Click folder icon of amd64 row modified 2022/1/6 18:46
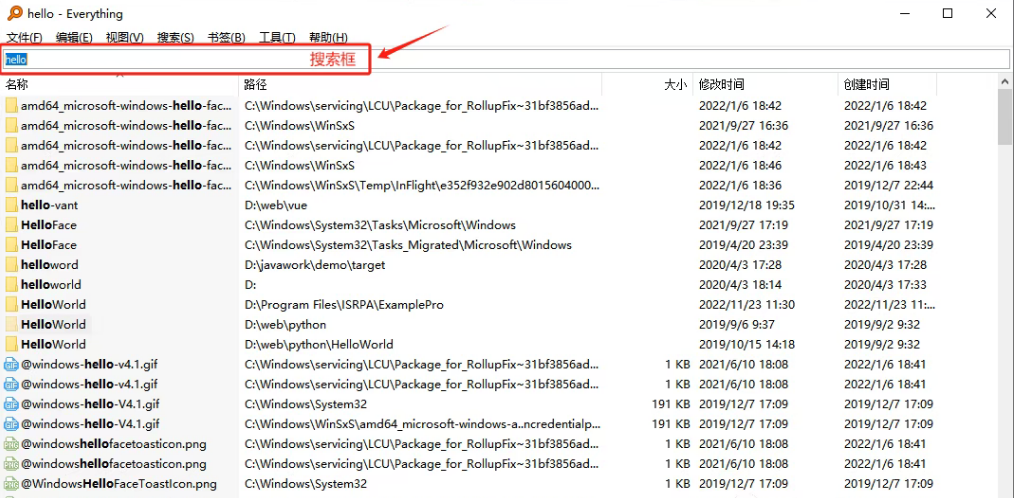1014x498 pixels. tap(11, 166)
